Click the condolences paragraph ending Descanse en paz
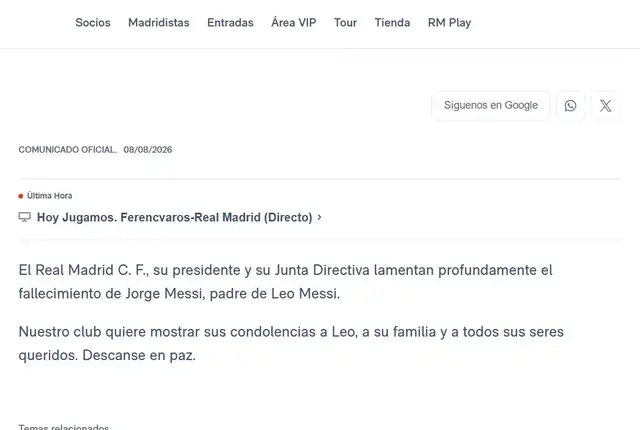Viewport: 640px width, 430px height. [x=291, y=343]
